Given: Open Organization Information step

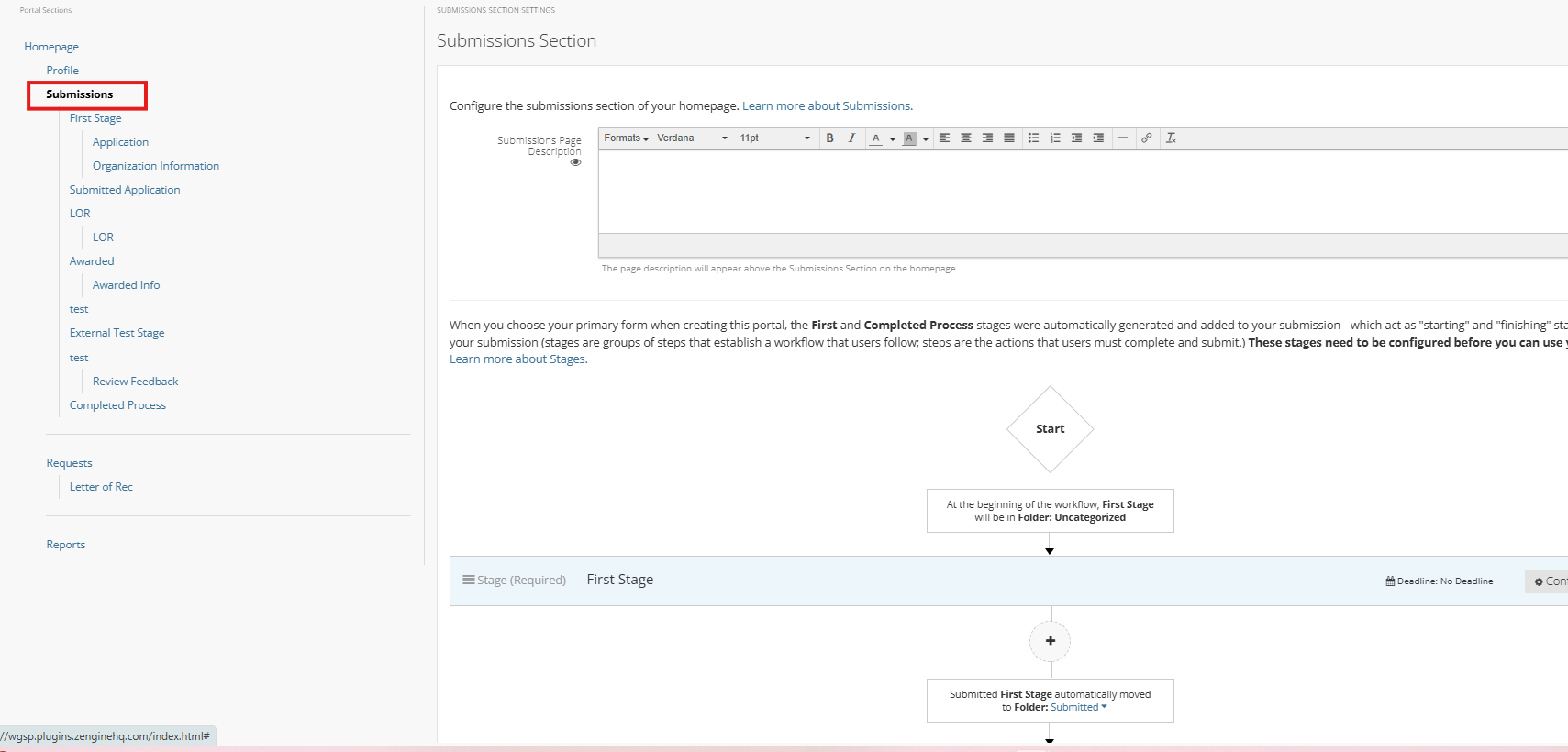Looking at the screenshot, I should 156,166.
